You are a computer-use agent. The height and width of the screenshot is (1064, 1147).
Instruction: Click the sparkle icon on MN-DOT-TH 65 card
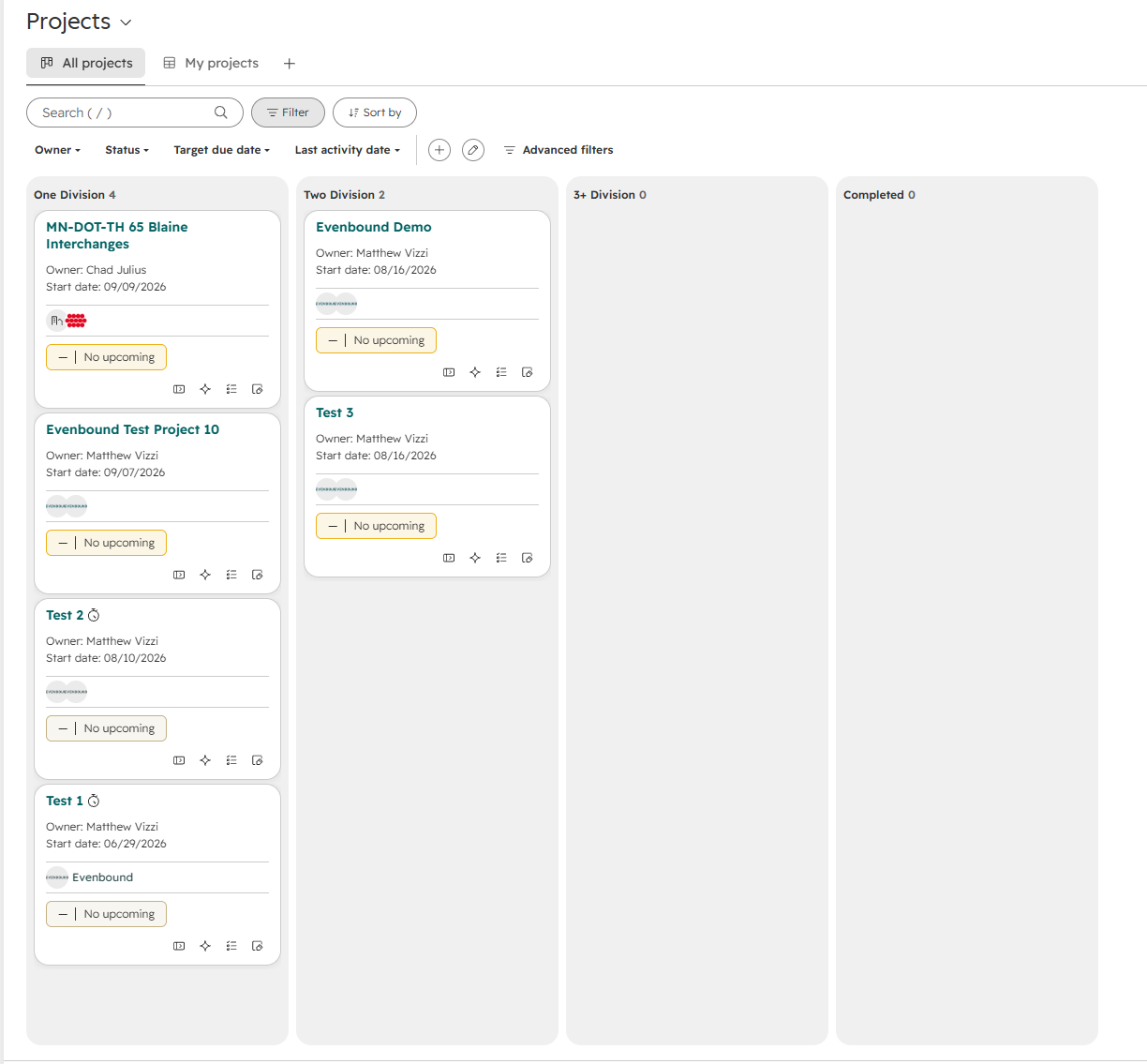[205, 389]
